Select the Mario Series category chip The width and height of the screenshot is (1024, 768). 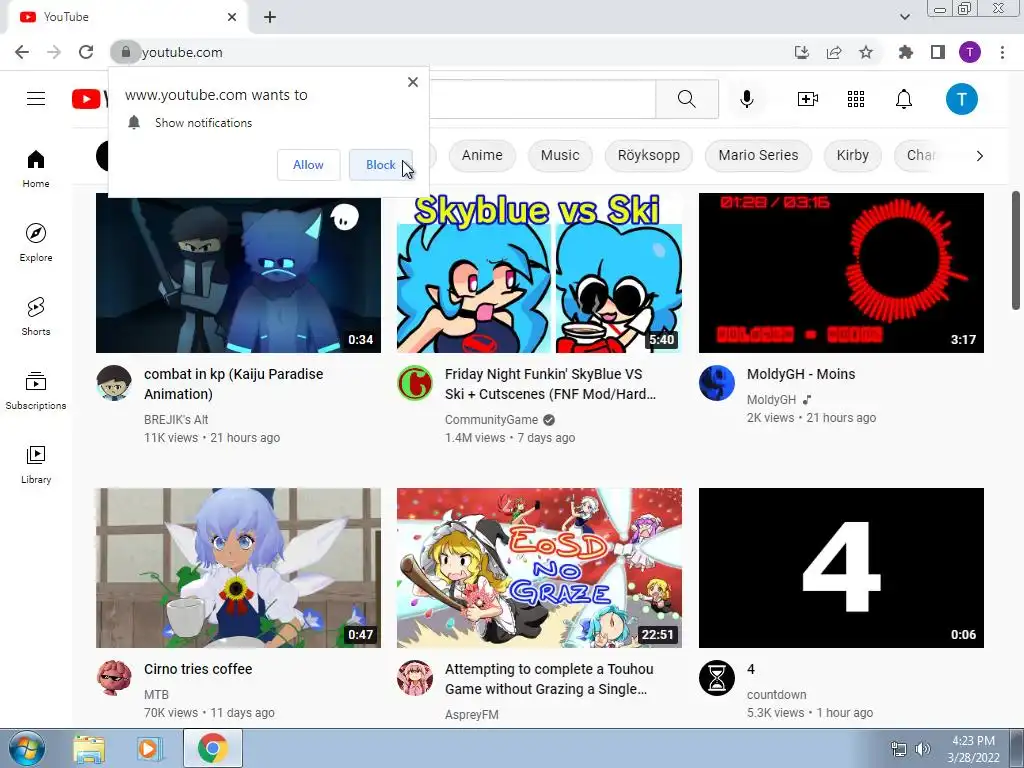coord(758,155)
